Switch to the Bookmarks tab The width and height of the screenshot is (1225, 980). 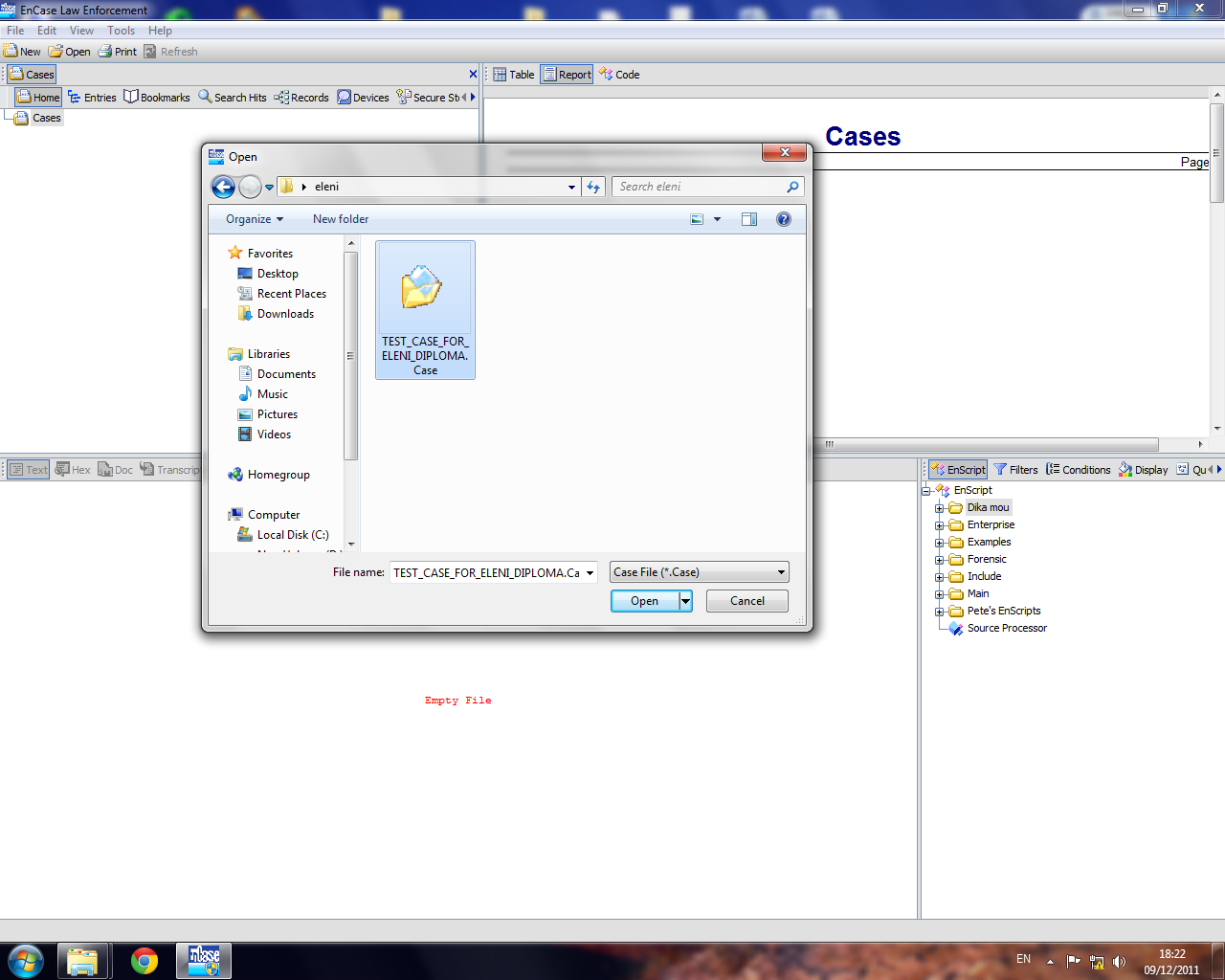coord(157,98)
